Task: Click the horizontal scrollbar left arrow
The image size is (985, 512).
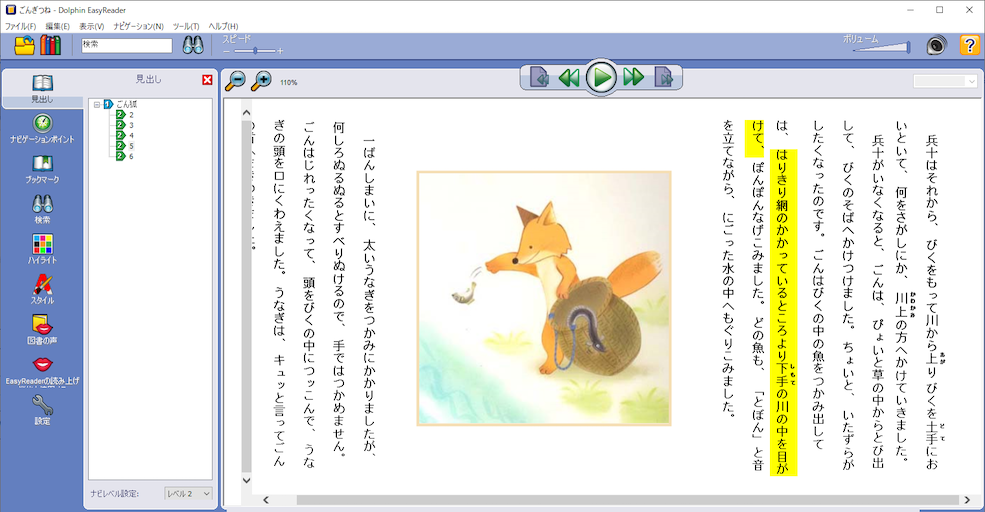Action: 266,500
